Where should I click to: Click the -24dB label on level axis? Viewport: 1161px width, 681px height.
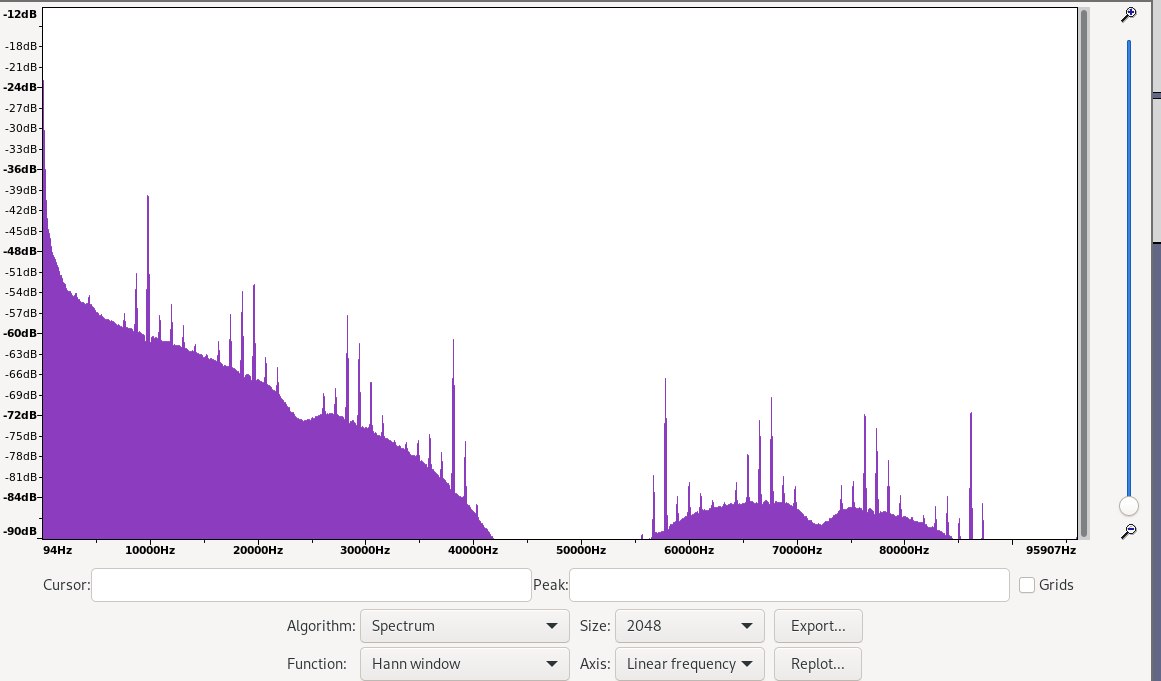pyautogui.click(x=20, y=87)
